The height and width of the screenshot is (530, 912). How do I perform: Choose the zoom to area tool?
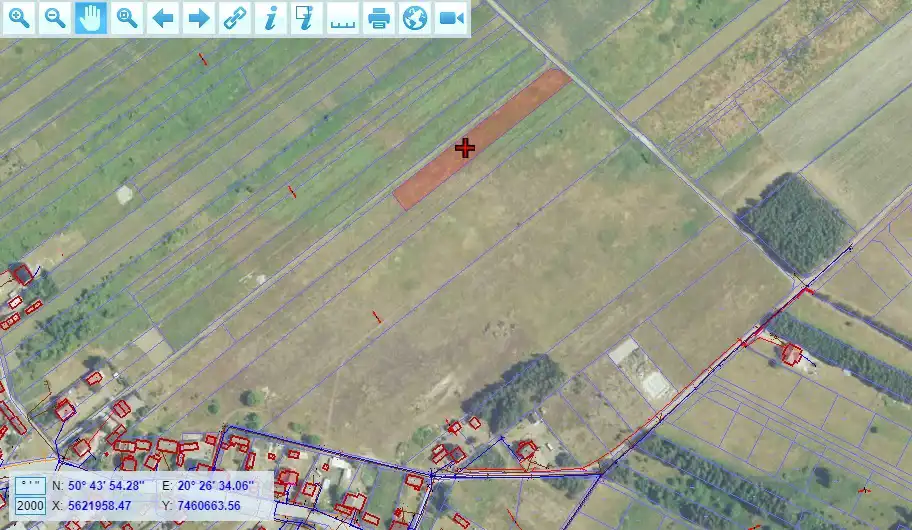pos(127,18)
